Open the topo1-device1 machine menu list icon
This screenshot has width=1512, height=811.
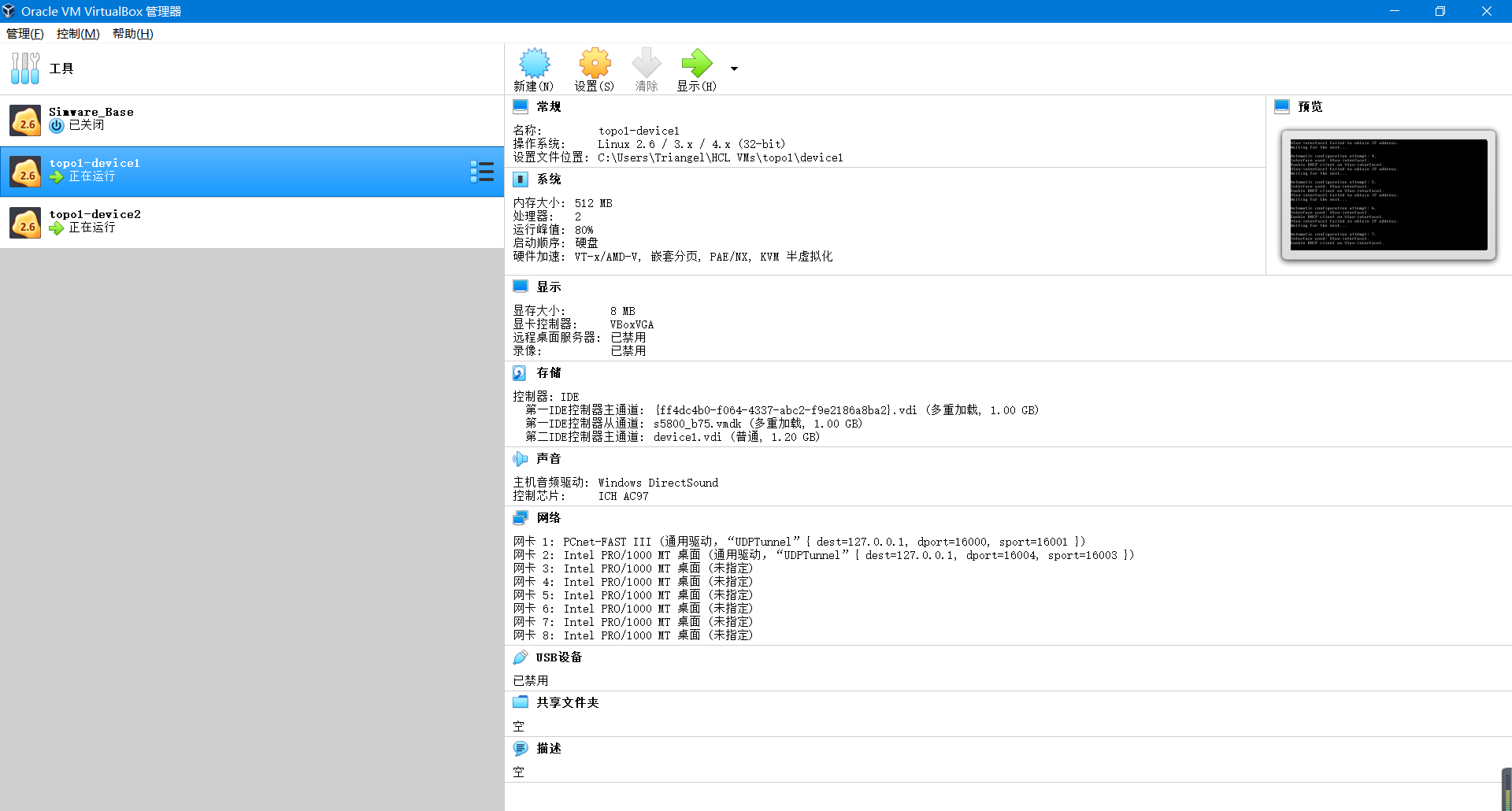point(482,172)
